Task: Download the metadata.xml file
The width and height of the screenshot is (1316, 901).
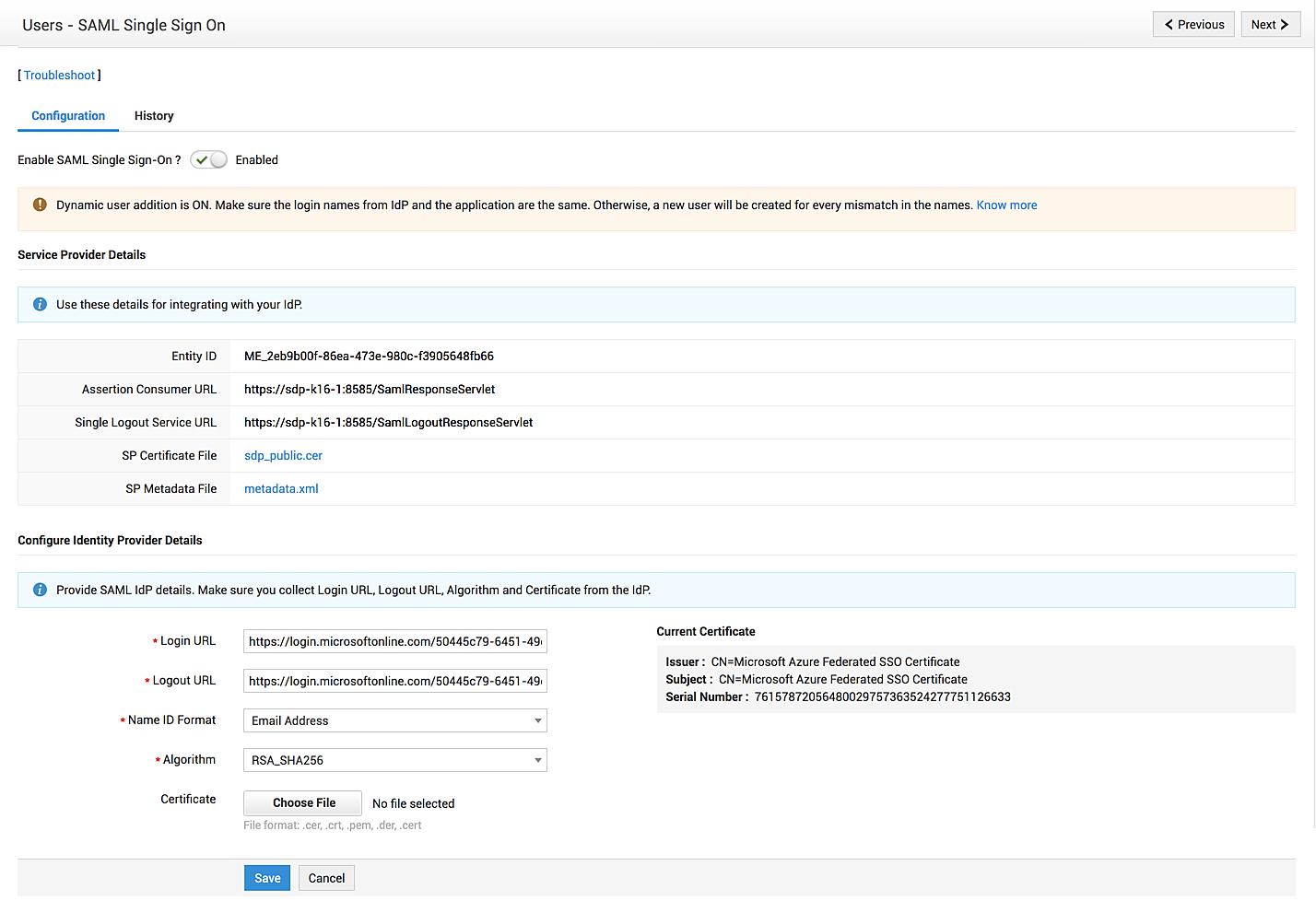Action: pos(281,489)
